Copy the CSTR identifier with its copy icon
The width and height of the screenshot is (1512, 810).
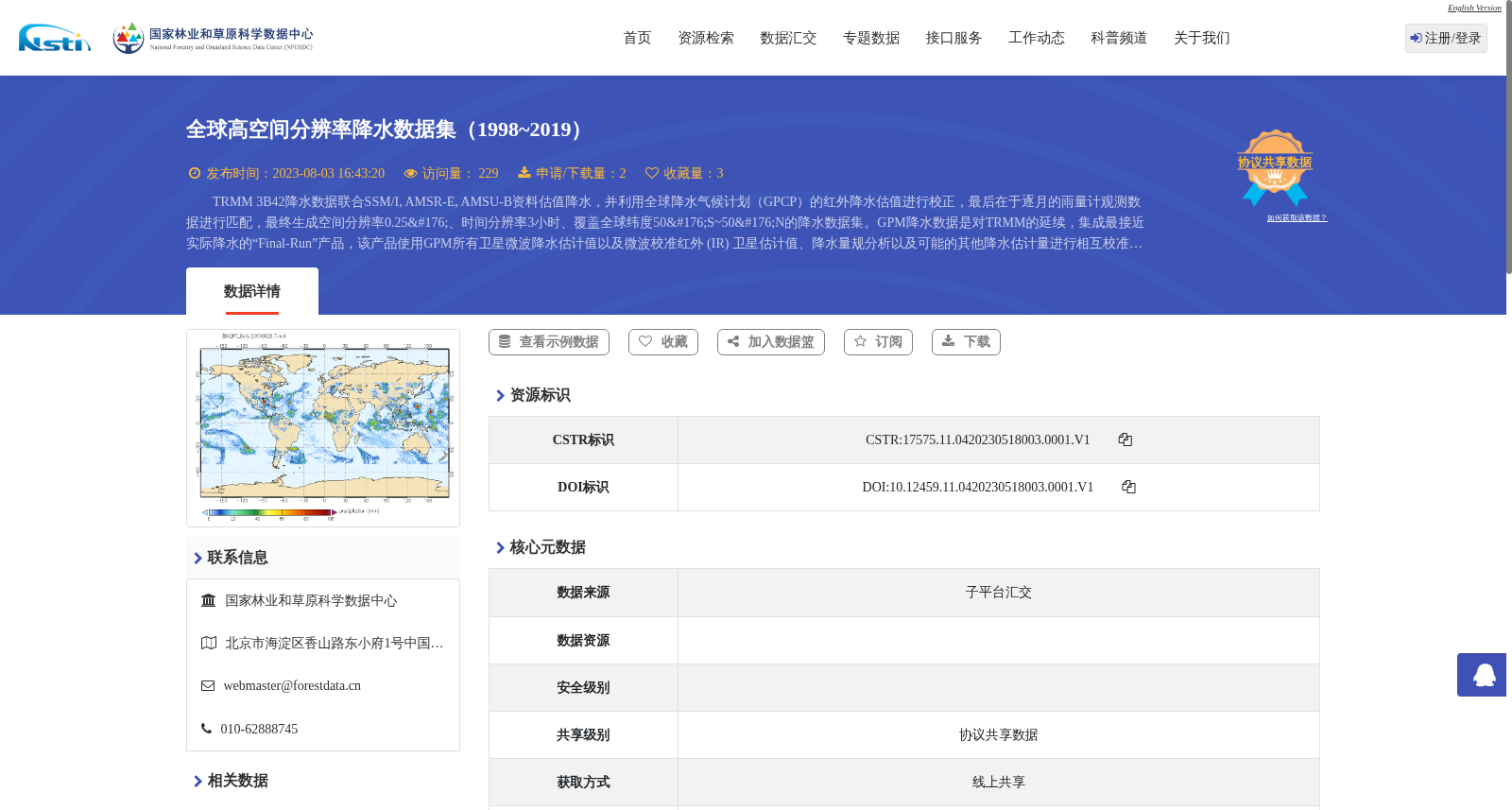click(1125, 439)
